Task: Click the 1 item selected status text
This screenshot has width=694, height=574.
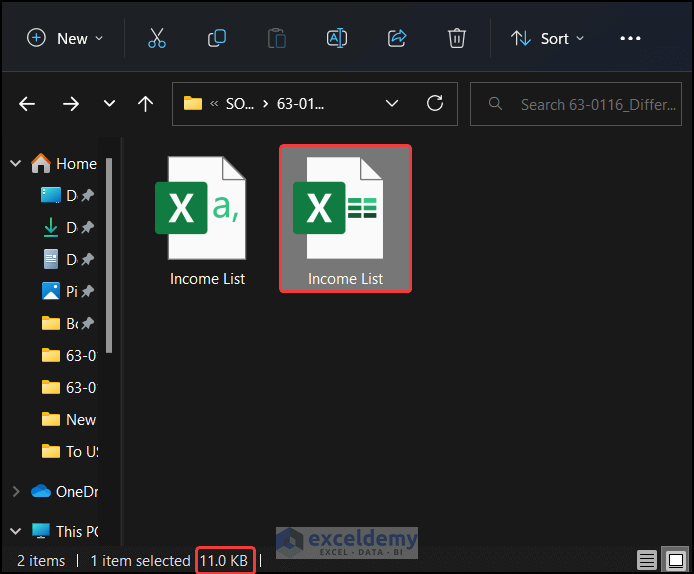Action: tap(140, 561)
